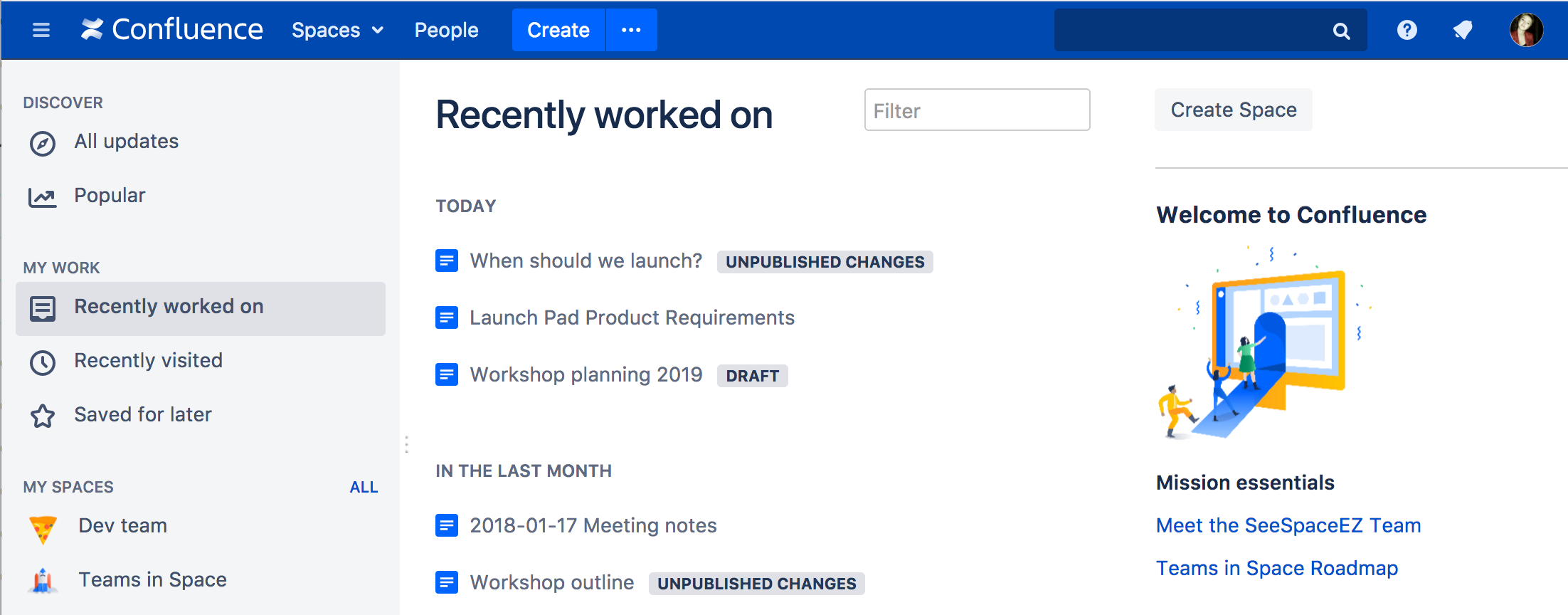Click the Filter input field

pyautogui.click(x=977, y=110)
